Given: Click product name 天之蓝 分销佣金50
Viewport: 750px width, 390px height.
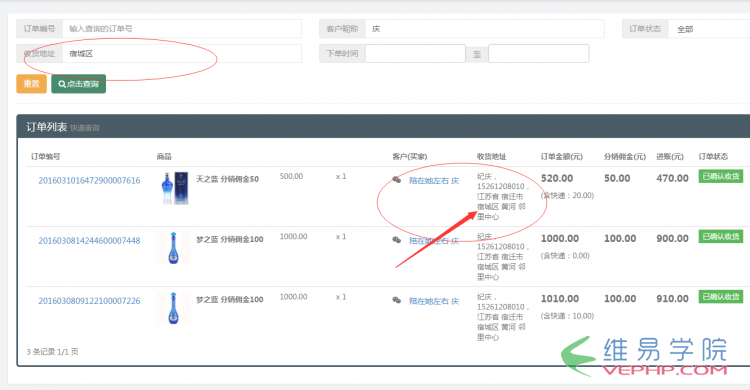Looking at the screenshot, I should pyautogui.click(x=227, y=179).
